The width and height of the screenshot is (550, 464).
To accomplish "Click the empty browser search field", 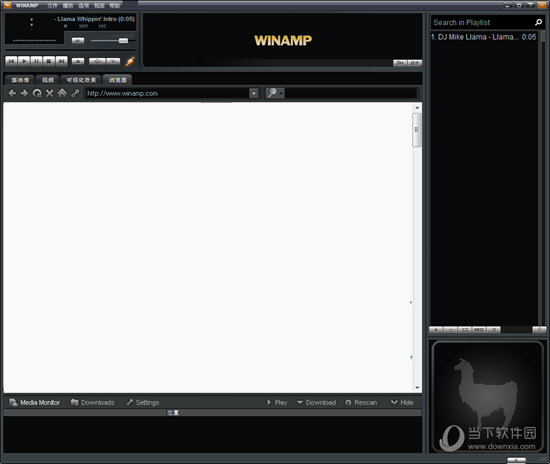I will click(351, 93).
